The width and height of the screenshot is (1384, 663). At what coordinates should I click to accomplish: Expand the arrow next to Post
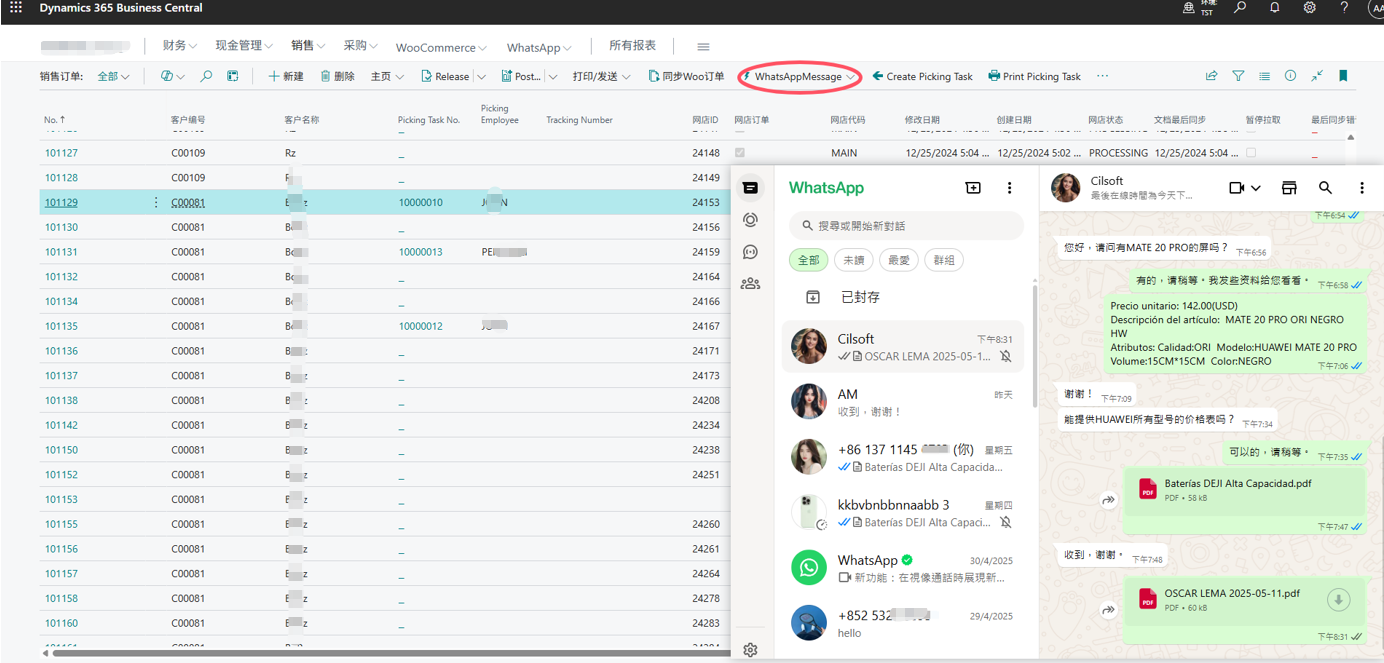tap(552, 76)
